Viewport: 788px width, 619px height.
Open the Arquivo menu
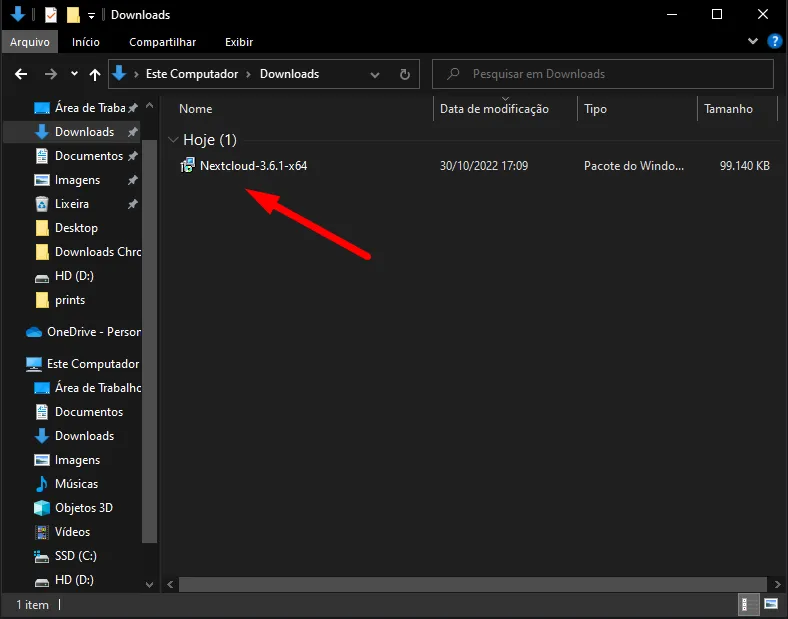point(30,42)
